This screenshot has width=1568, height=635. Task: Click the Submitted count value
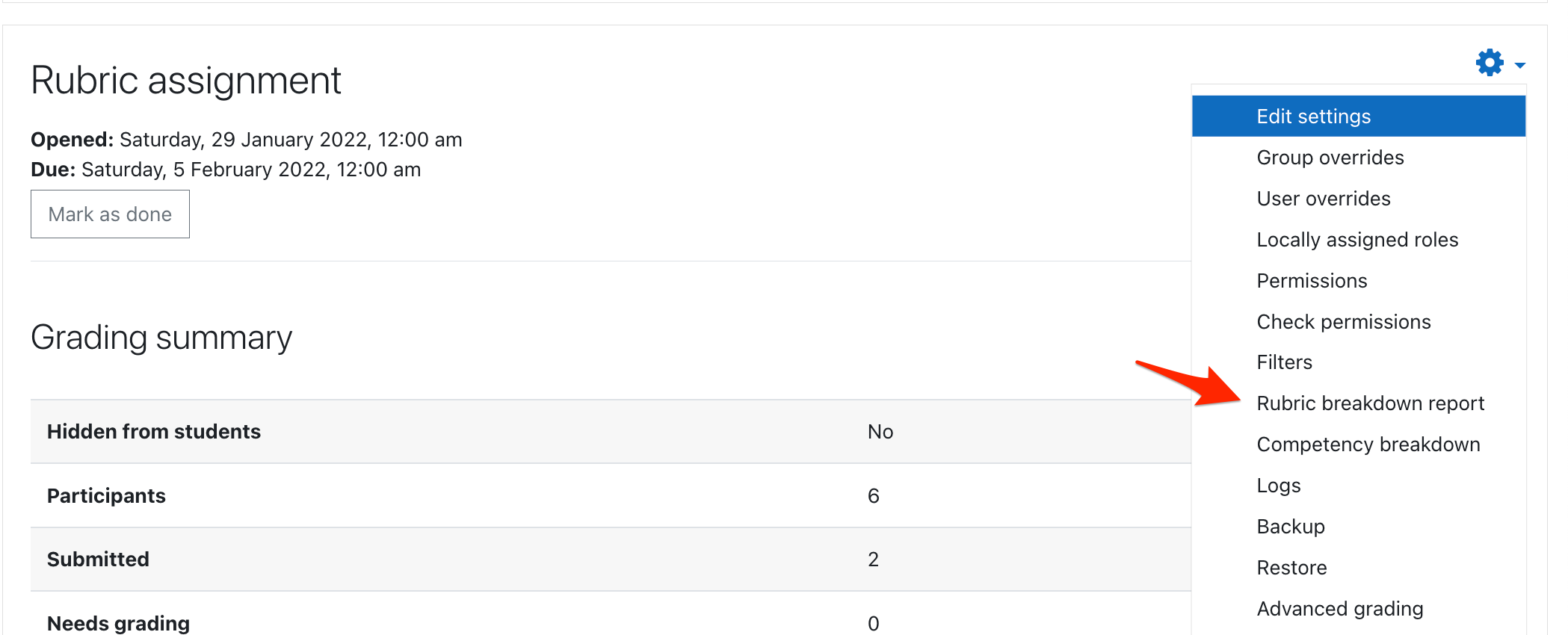coord(873,560)
